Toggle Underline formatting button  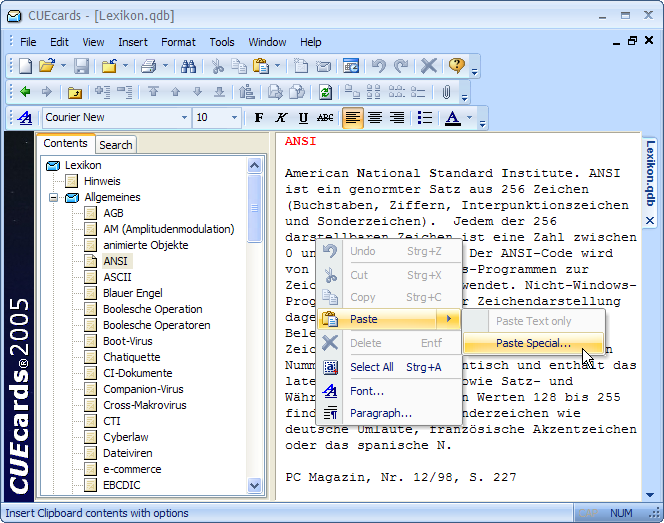[303, 118]
